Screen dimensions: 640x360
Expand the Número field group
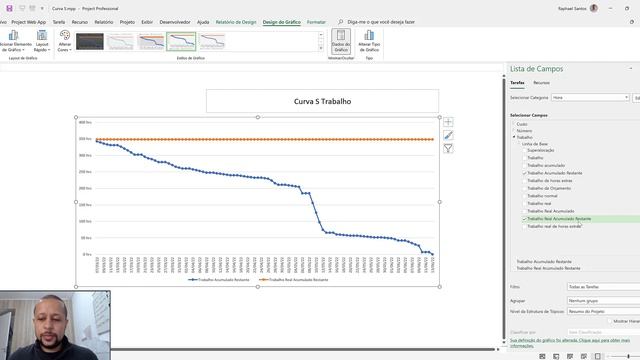pyautogui.click(x=514, y=131)
